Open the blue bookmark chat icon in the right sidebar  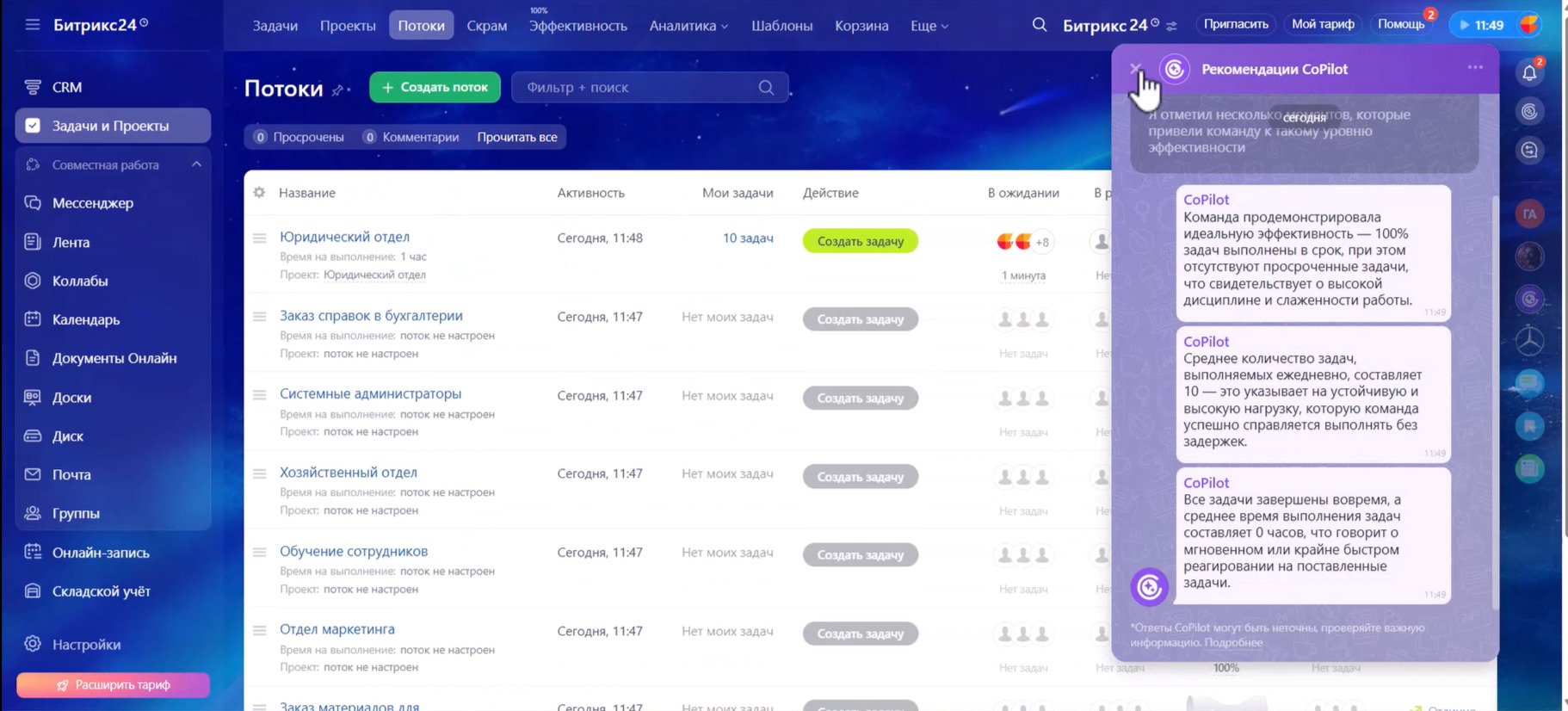click(x=1529, y=426)
